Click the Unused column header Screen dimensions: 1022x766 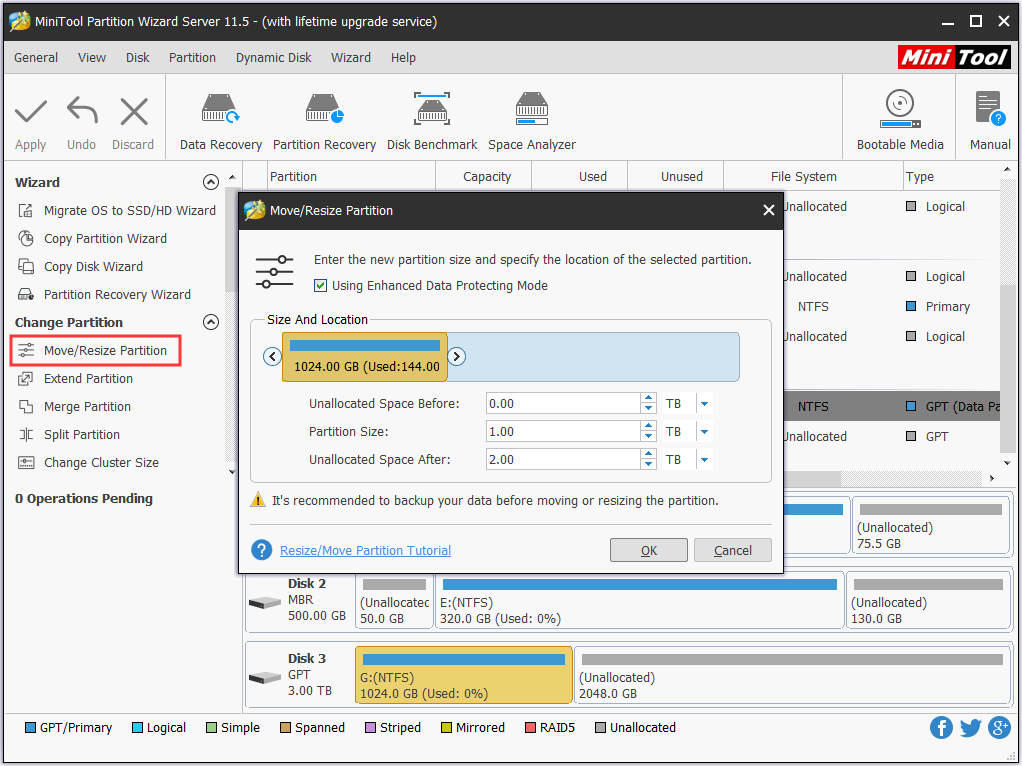pyautogui.click(x=682, y=176)
